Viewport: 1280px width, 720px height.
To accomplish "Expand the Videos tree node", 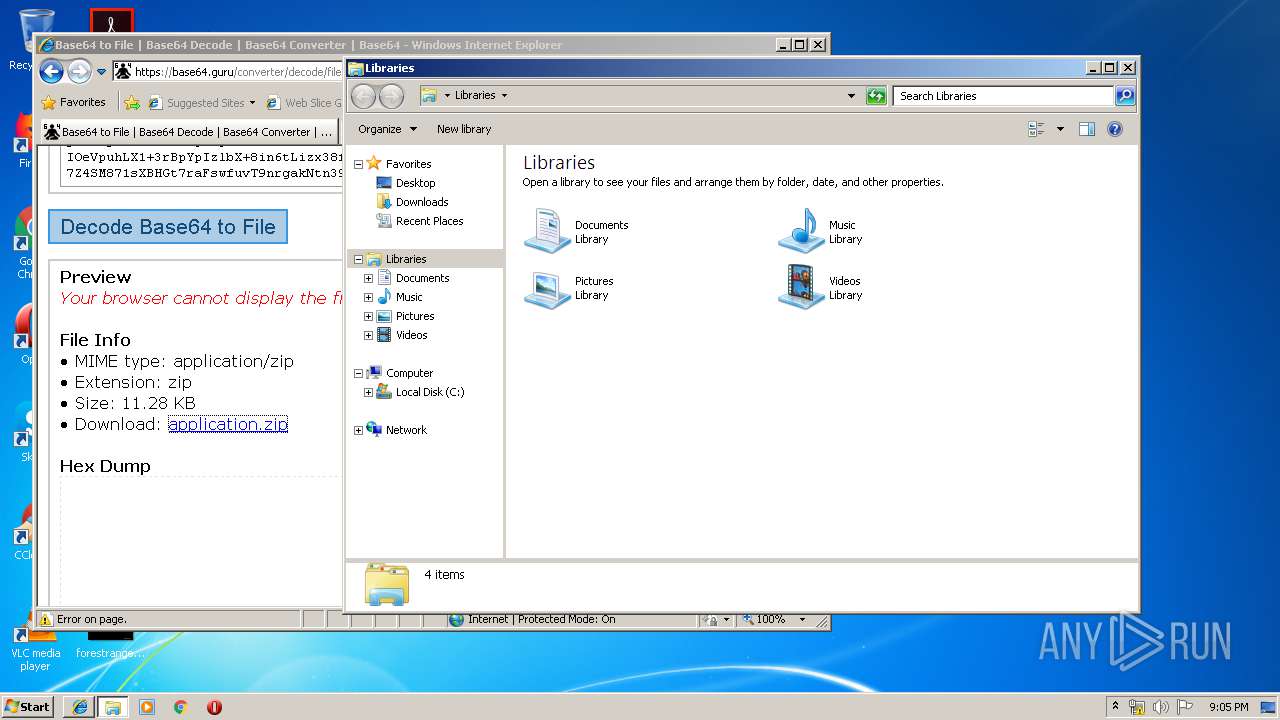I will click(368, 335).
